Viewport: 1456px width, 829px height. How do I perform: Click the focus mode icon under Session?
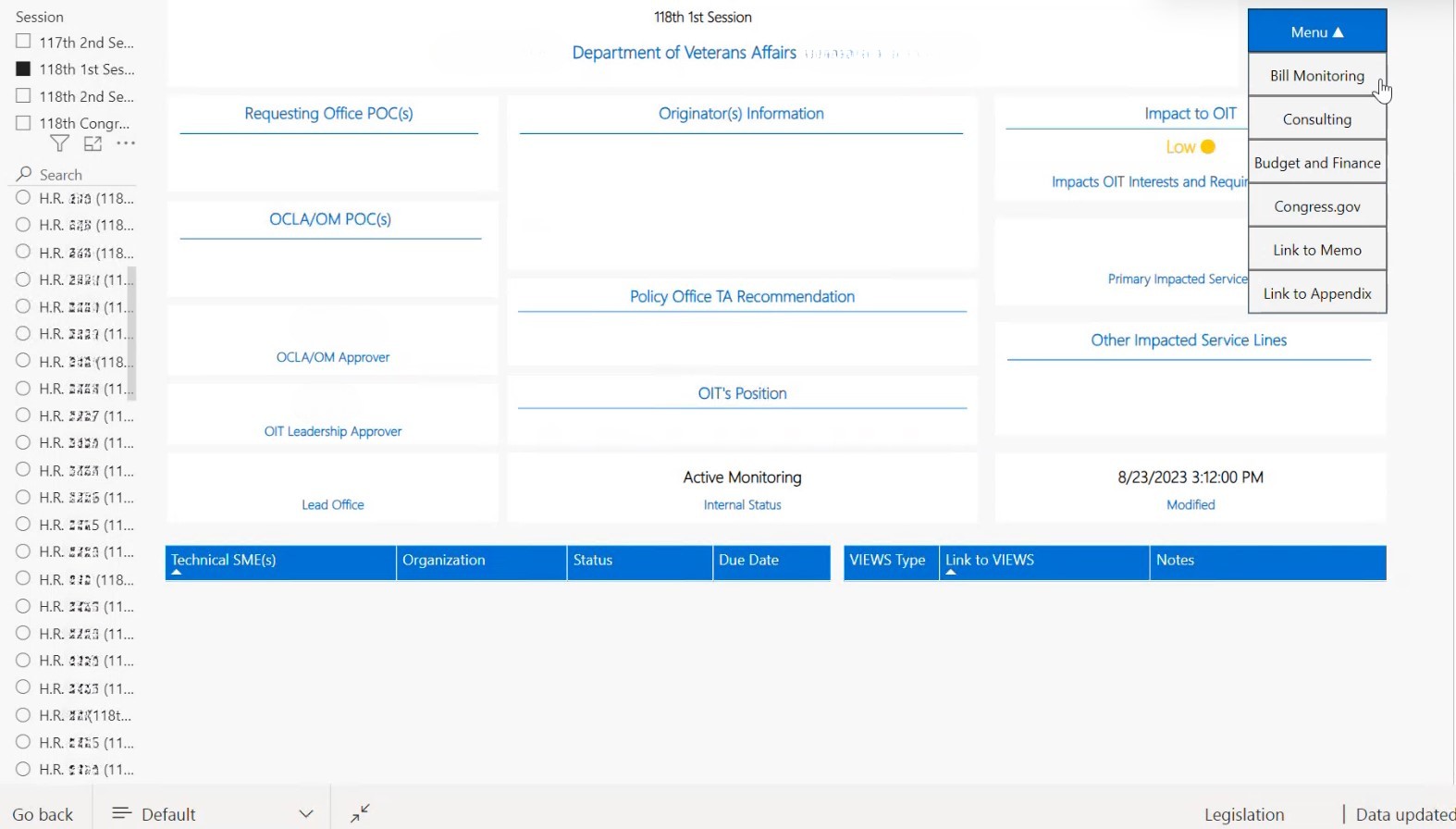tap(93, 143)
